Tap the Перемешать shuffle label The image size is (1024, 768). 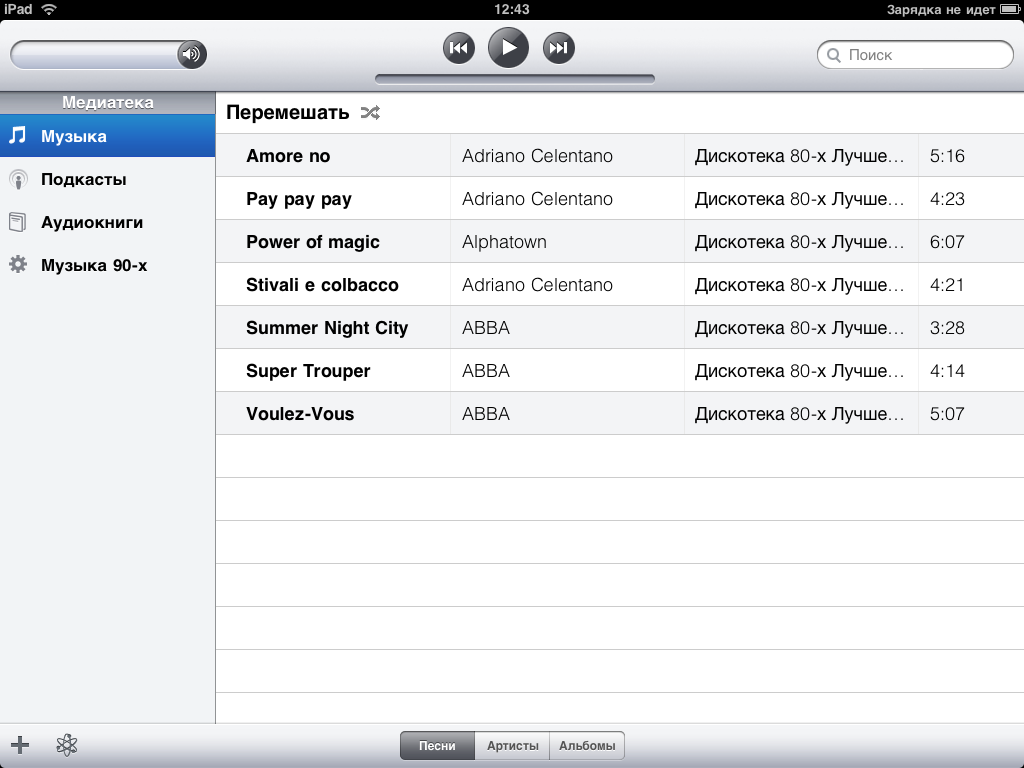tap(287, 113)
